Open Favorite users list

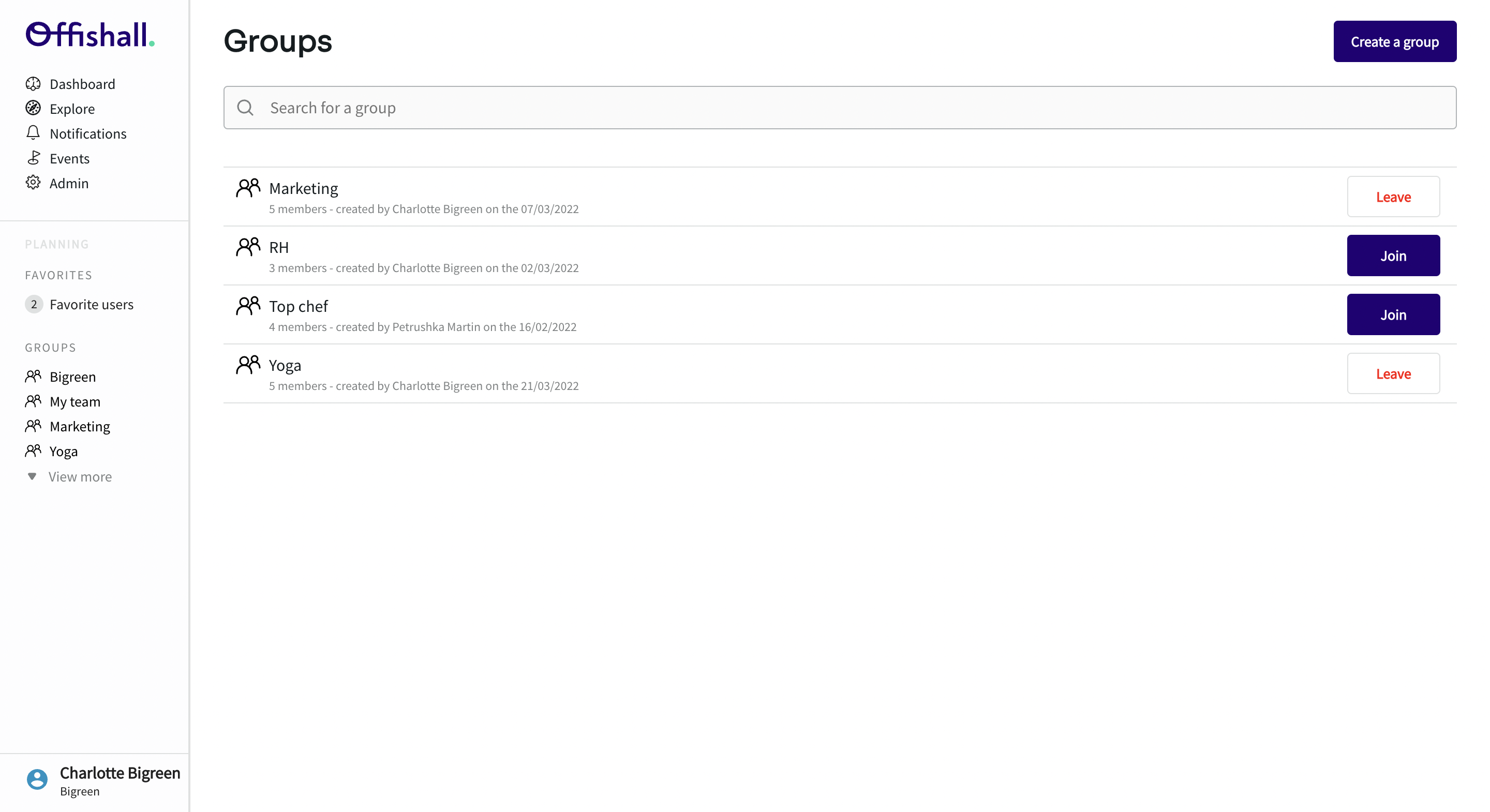(x=92, y=304)
